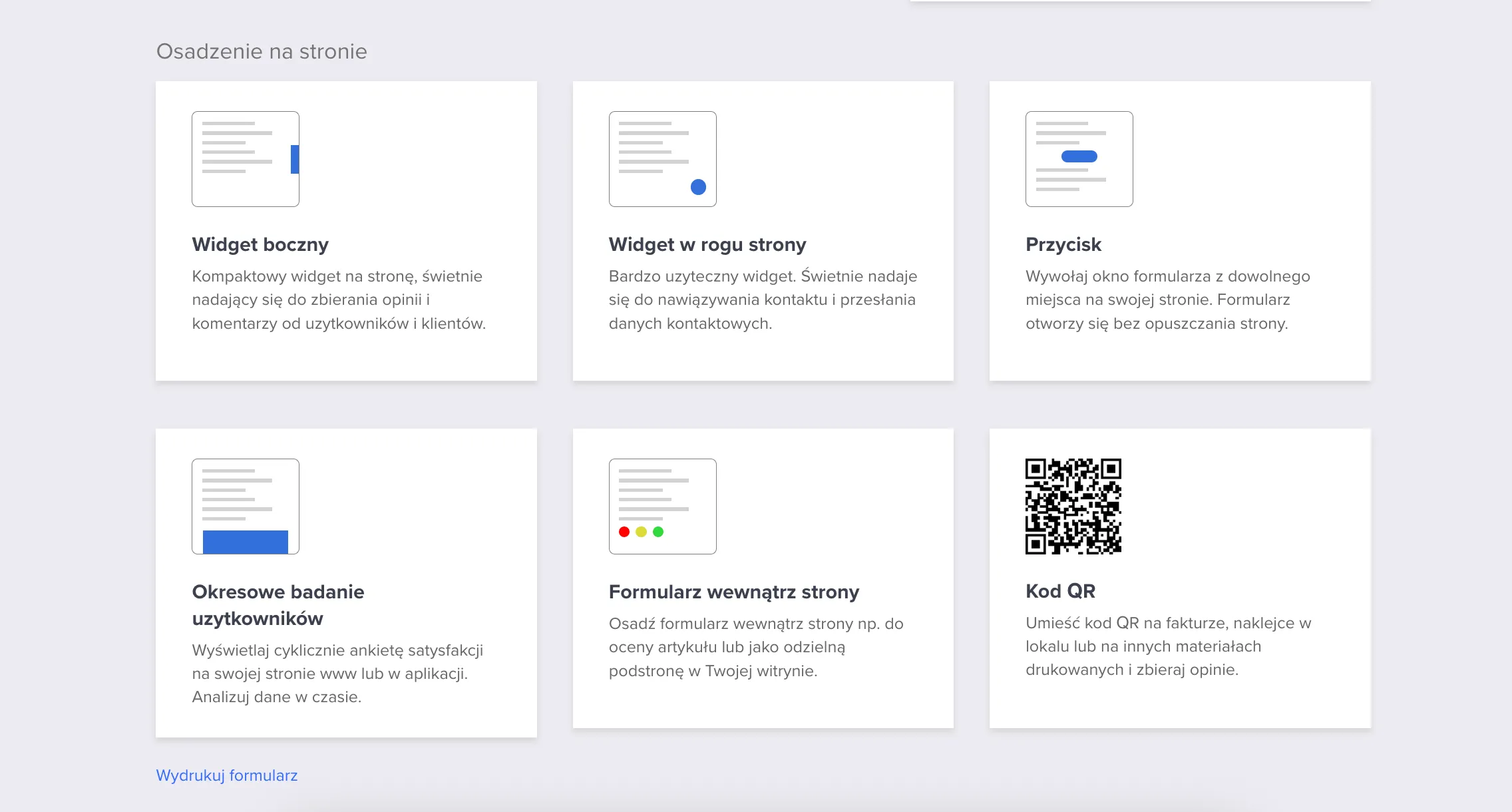The width and height of the screenshot is (1512, 812).
Task: Click description 'Wywołaj okno formularza'
Action: pos(1168,300)
